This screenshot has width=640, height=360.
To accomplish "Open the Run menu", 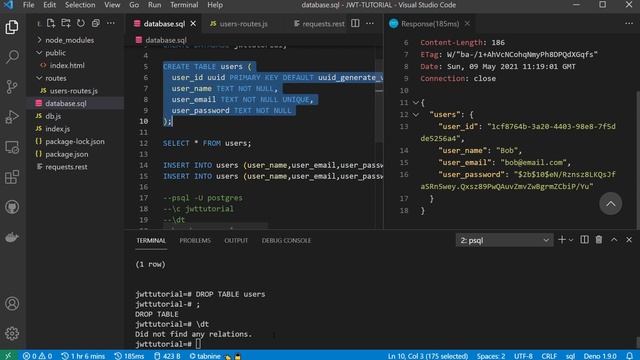I will click(154, 5).
